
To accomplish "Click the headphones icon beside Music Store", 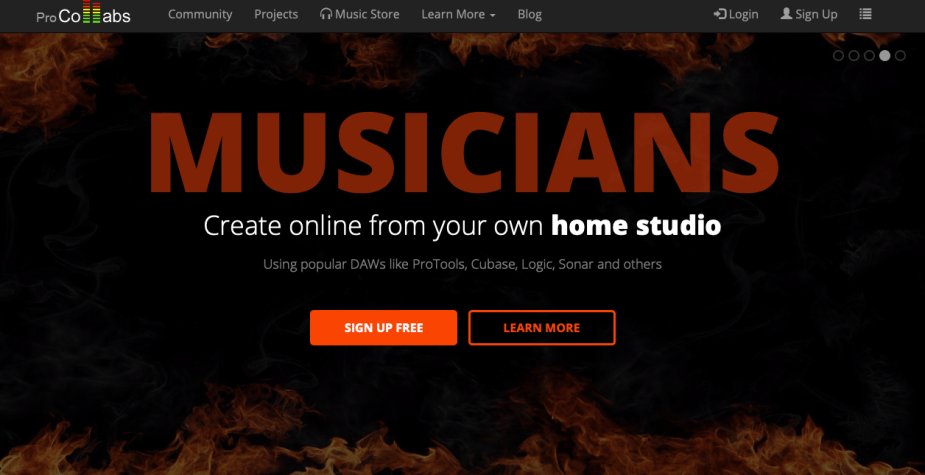I will tap(326, 14).
